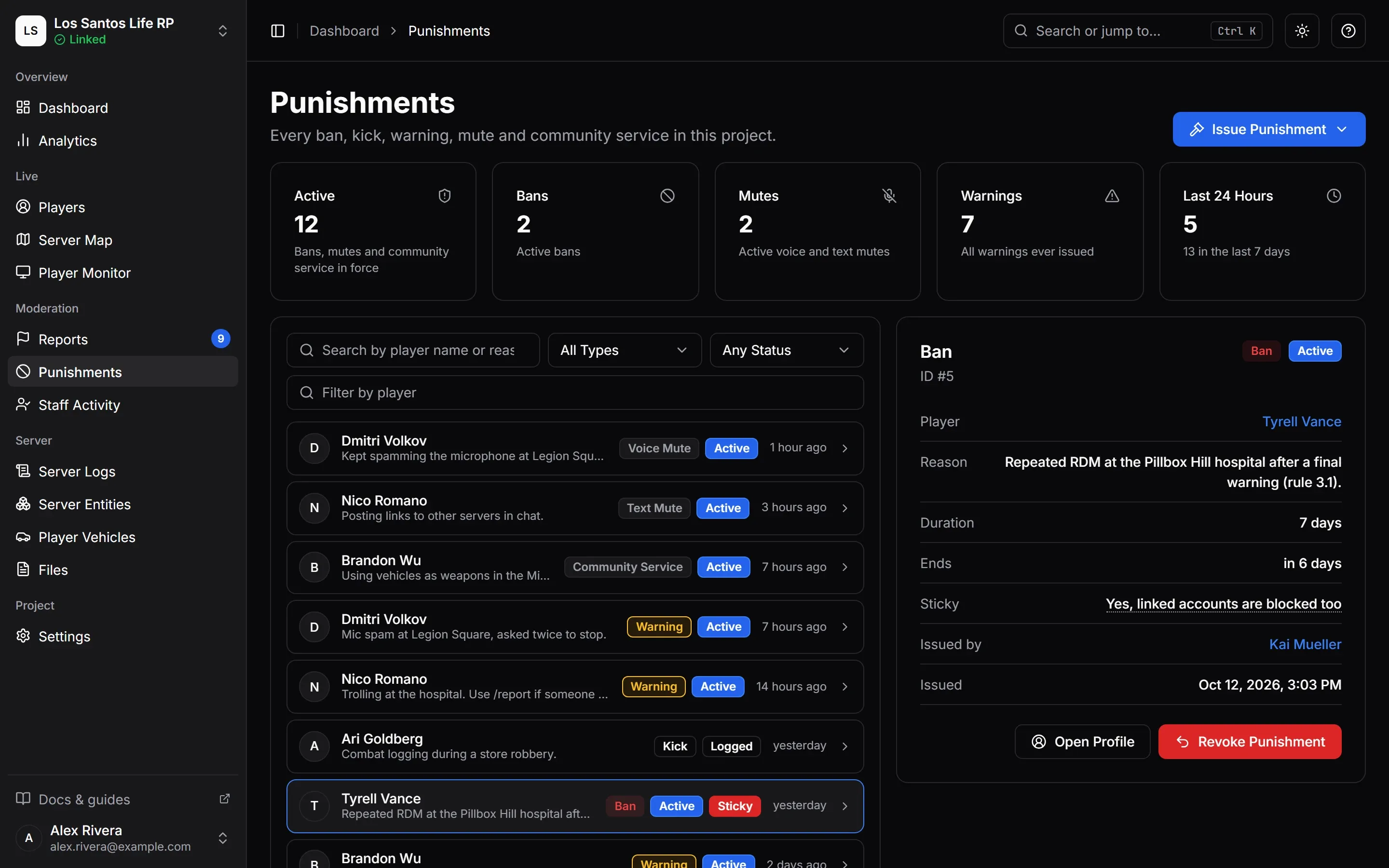Open Tyrell Vance player link
The image size is (1389, 868).
[x=1301, y=421]
